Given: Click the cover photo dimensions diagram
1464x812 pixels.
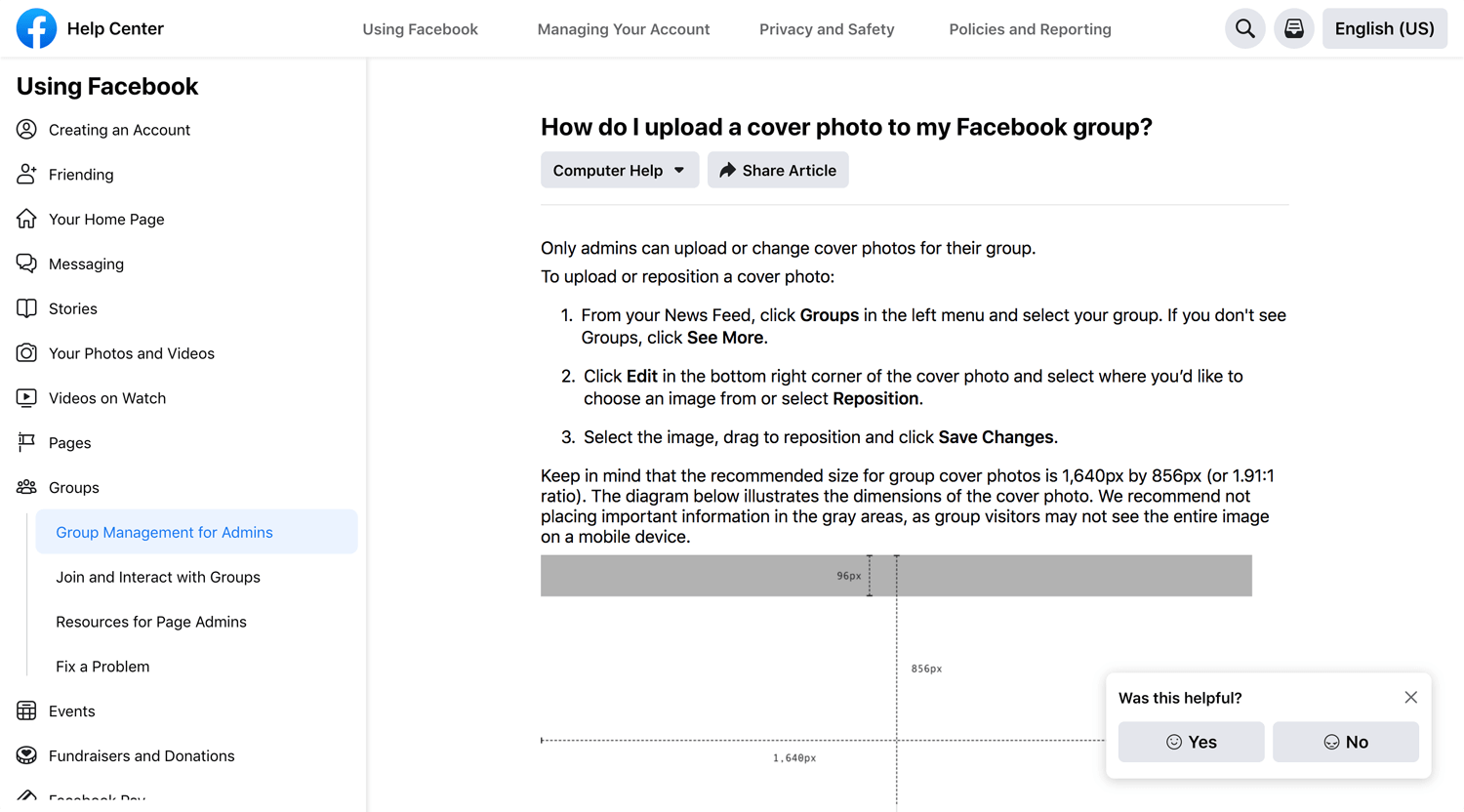Looking at the screenshot, I should pos(896,683).
